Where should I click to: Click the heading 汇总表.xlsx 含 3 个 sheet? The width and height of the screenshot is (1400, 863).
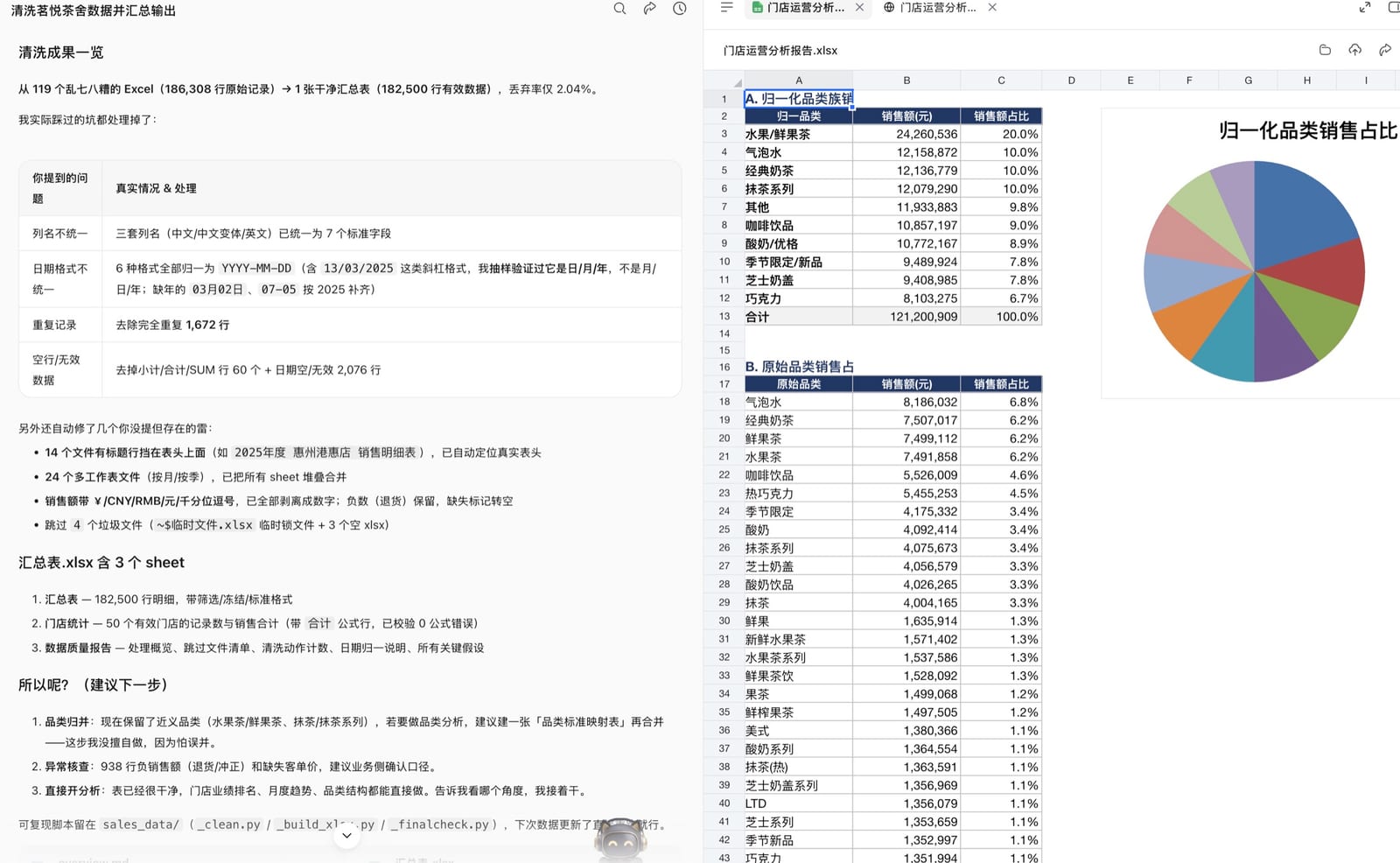(101, 563)
